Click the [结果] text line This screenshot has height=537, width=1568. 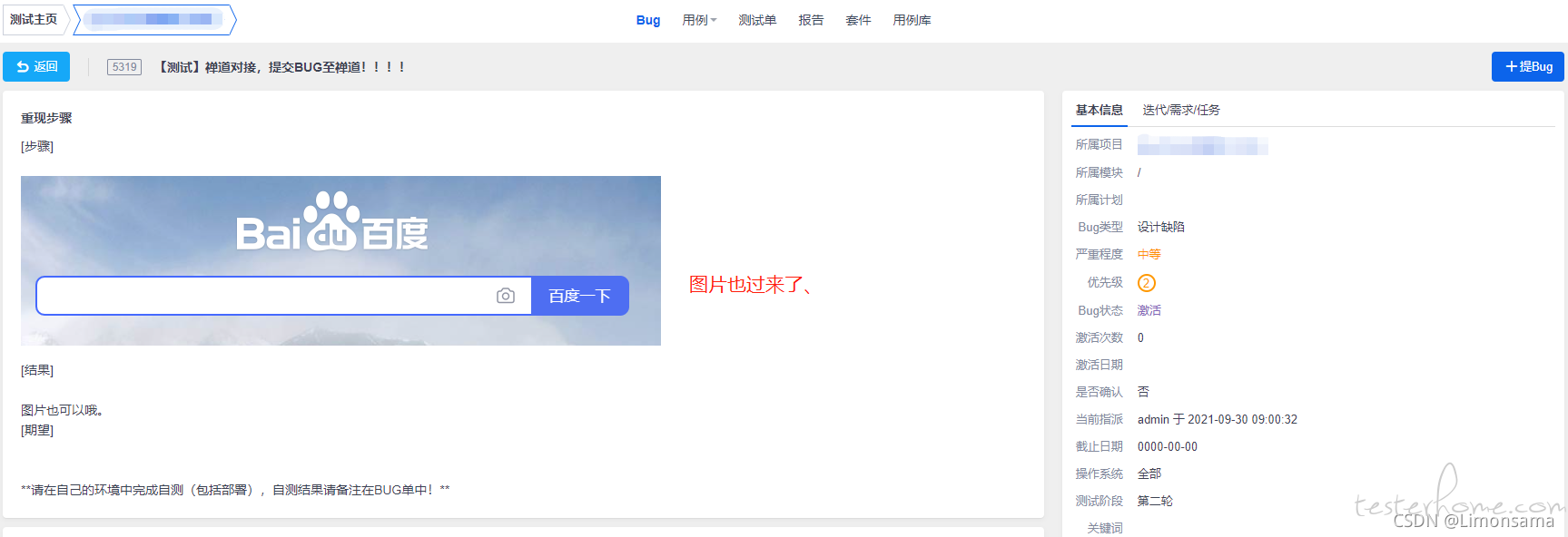click(37, 370)
